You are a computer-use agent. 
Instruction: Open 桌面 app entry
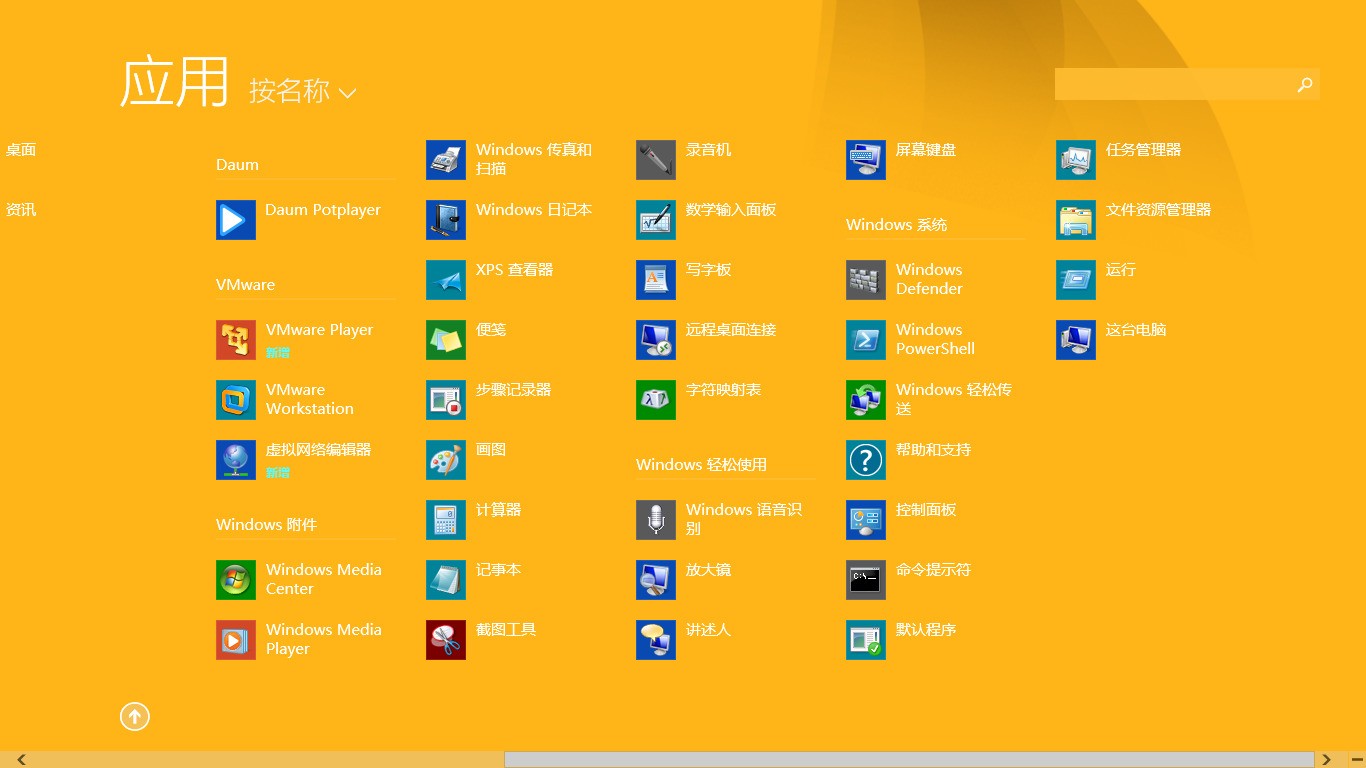[x=21, y=150]
